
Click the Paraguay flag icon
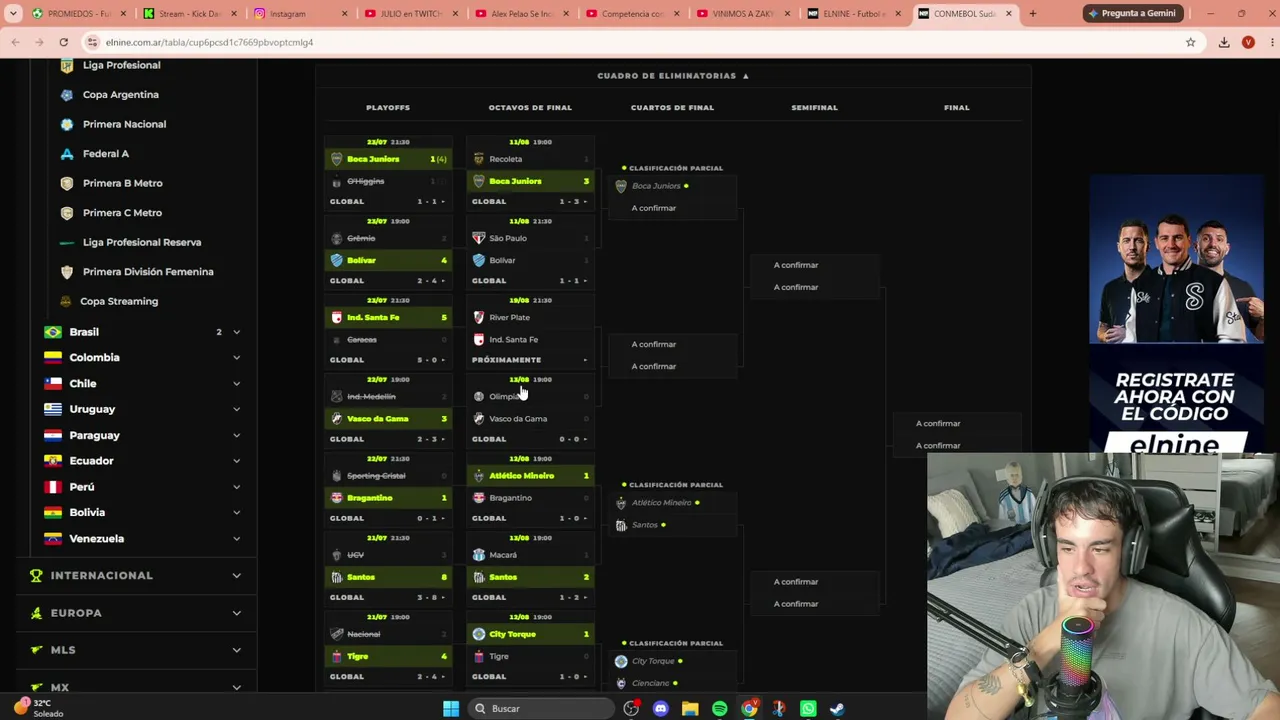53,435
